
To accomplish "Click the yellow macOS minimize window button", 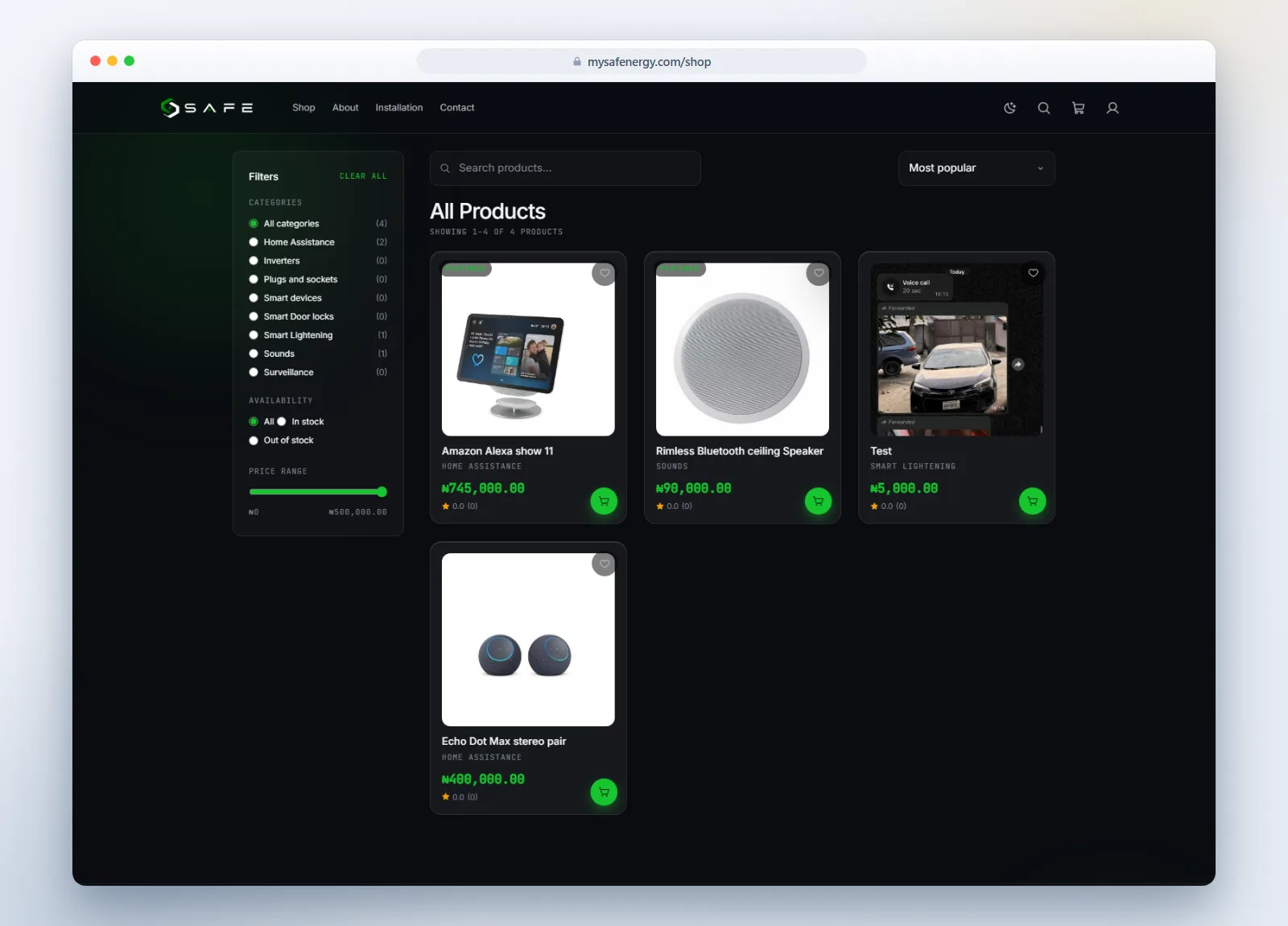I will (112, 61).
